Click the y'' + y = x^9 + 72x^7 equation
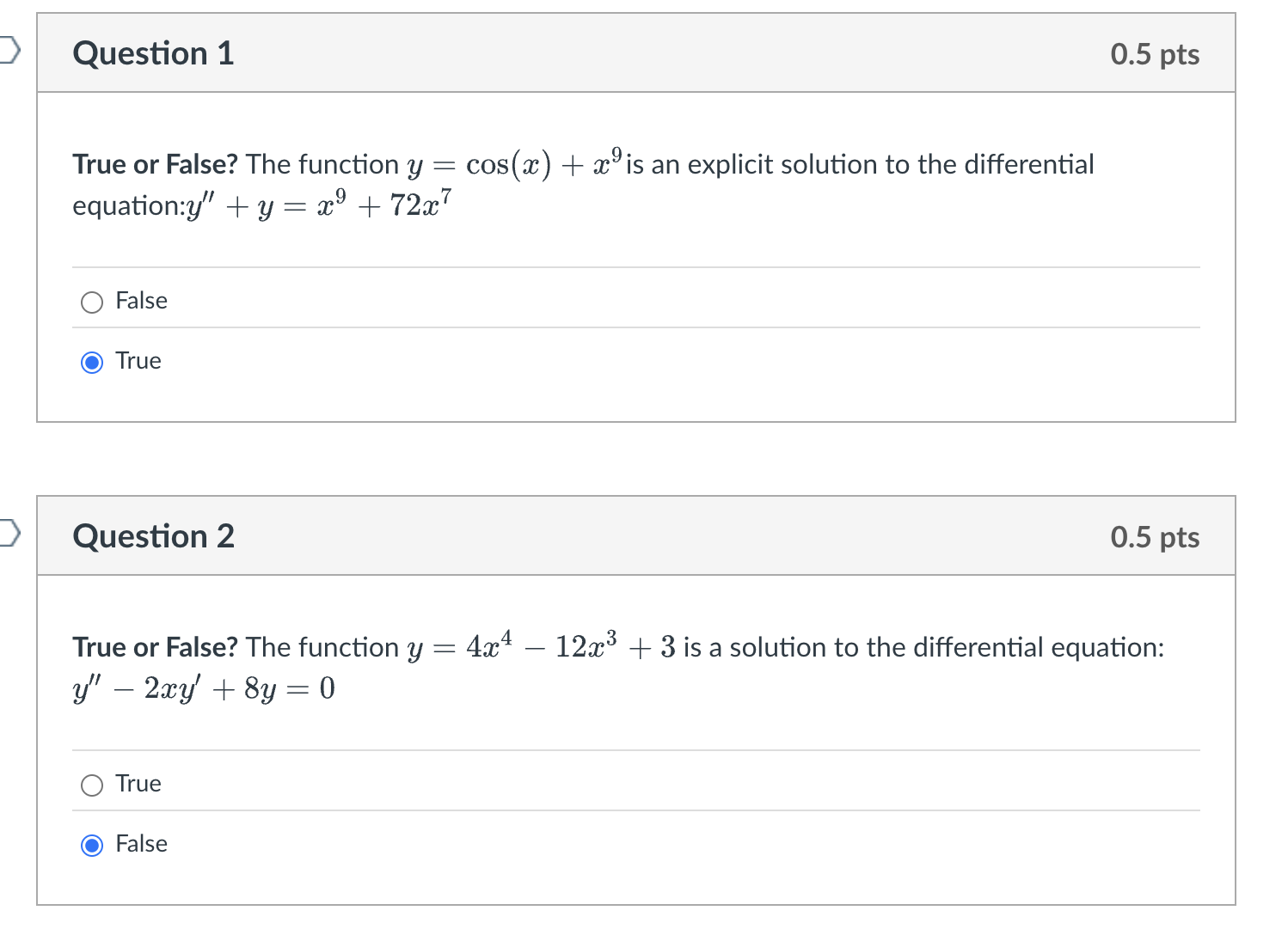The image size is (1288, 935). [320, 205]
